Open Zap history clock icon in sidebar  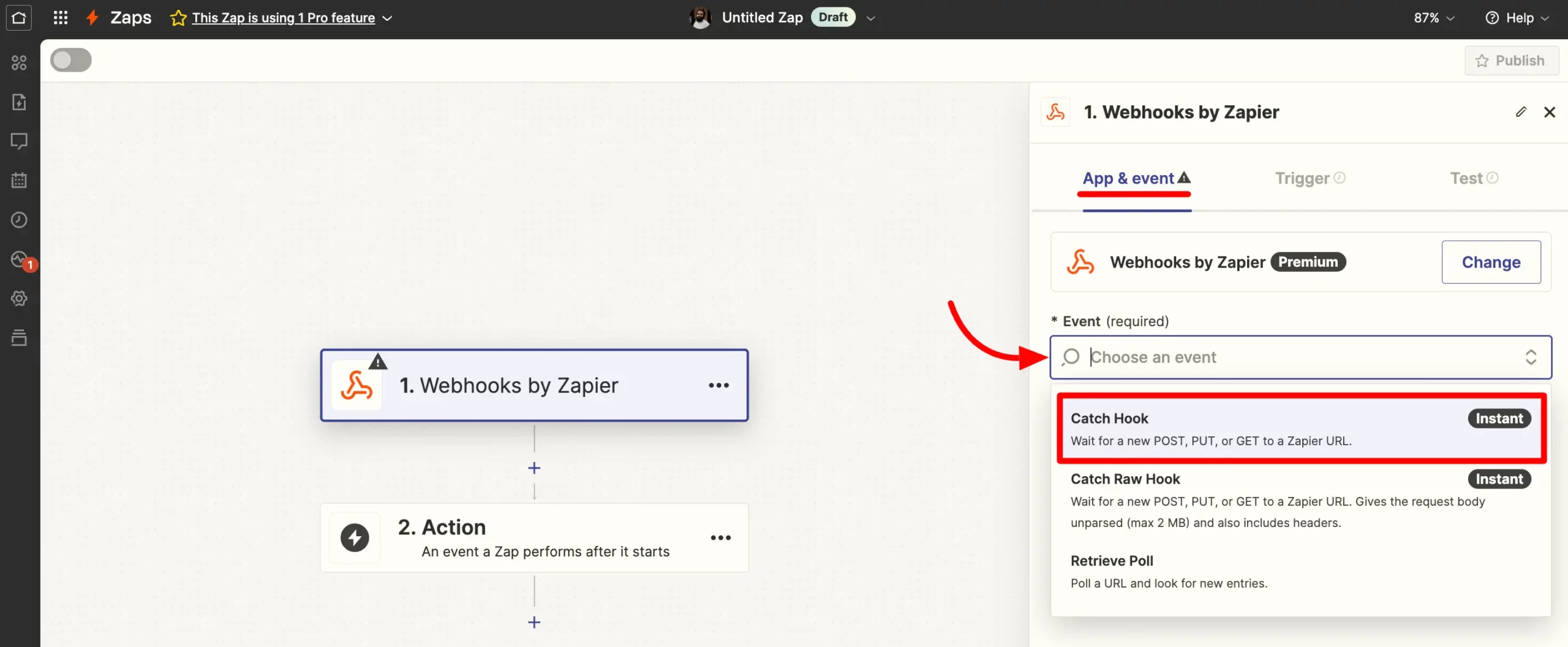point(19,220)
